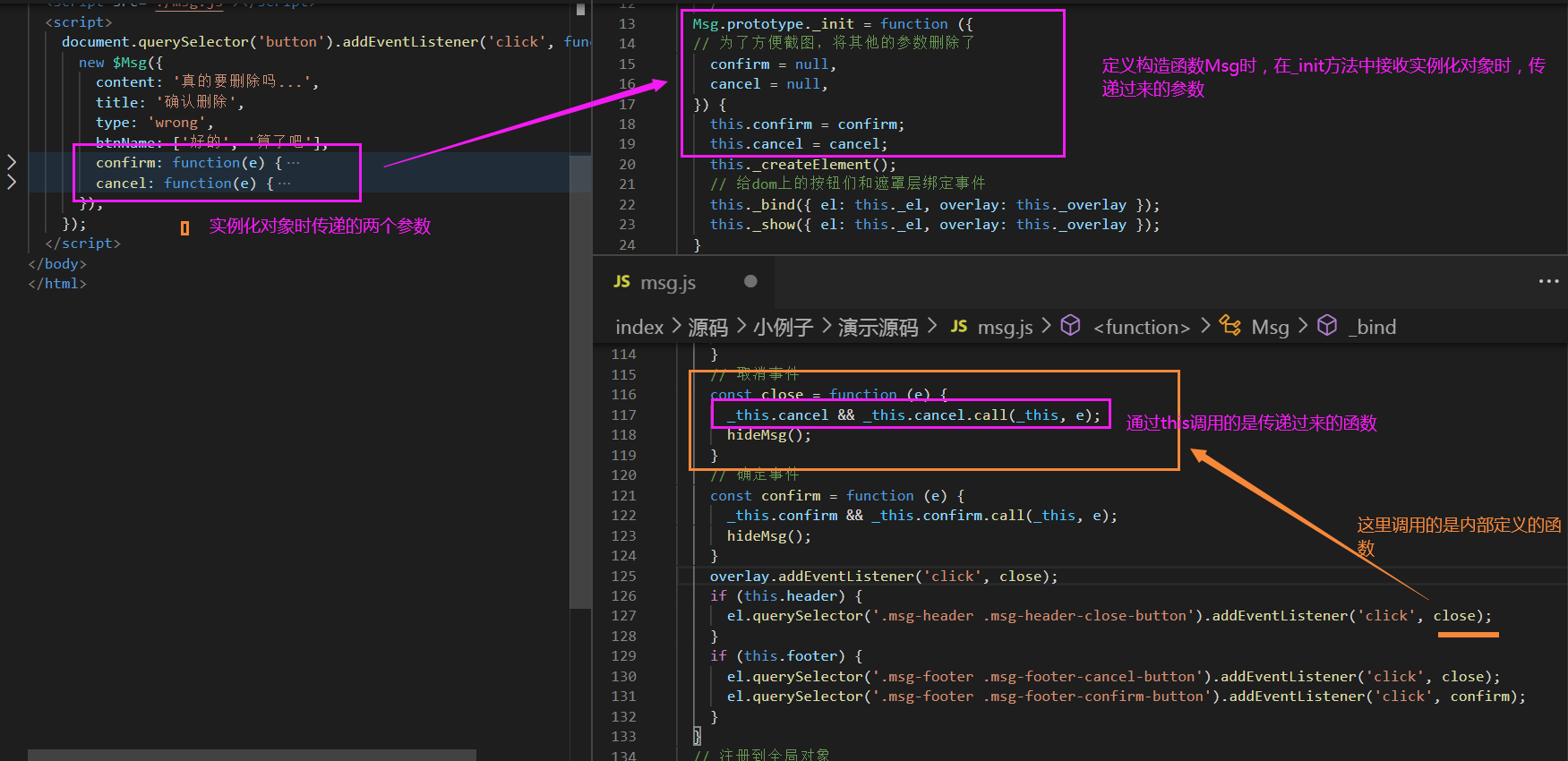Viewport: 1568px width, 761px height.
Task: Select the _bind breadcrumb segment
Action: click(1373, 328)
